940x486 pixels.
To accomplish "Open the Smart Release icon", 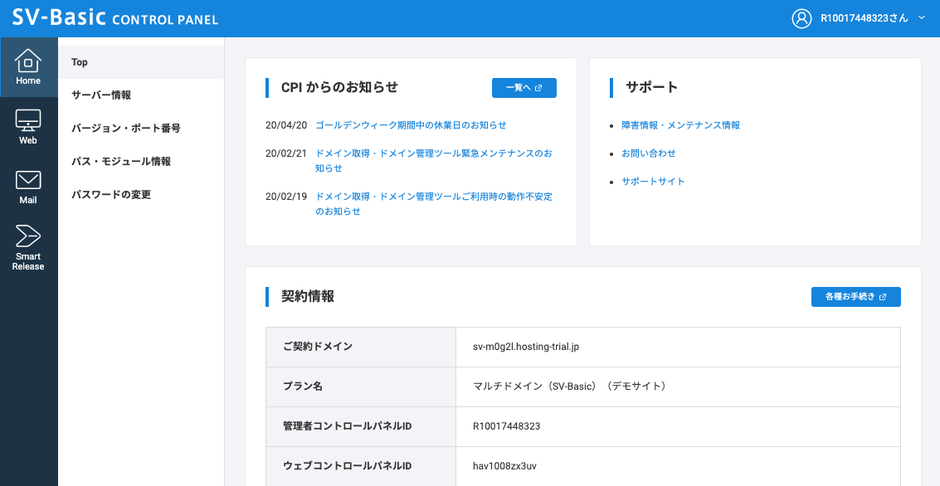I will click(28, 246).
